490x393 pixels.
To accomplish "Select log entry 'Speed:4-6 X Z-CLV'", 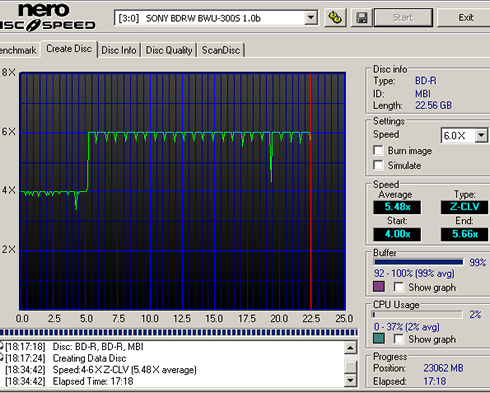I will coord(125,370).
